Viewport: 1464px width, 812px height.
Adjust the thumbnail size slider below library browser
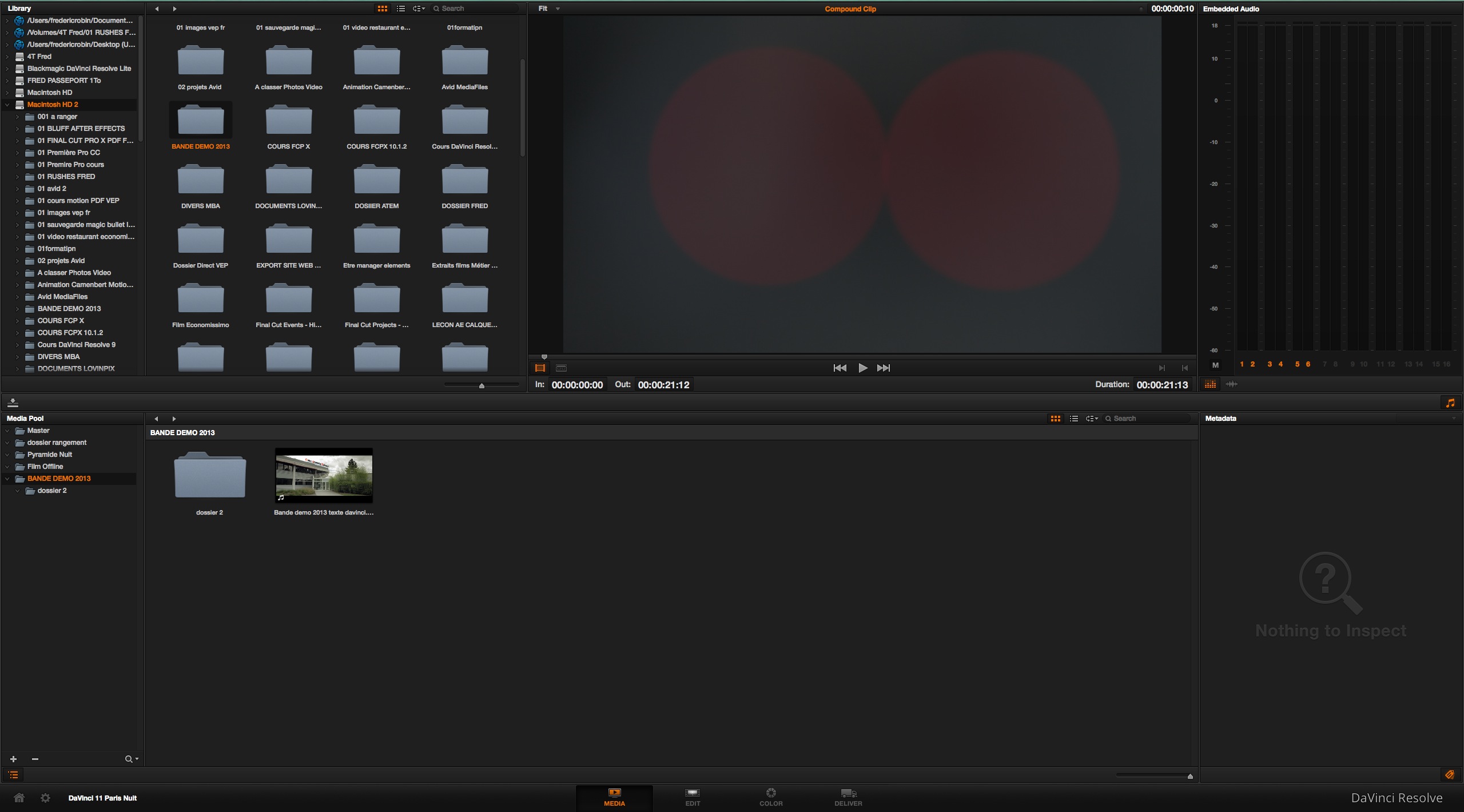[482, 385]
